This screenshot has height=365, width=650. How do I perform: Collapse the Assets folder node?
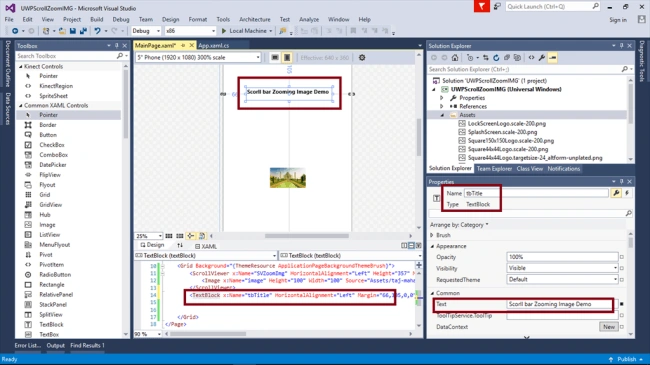442,115
